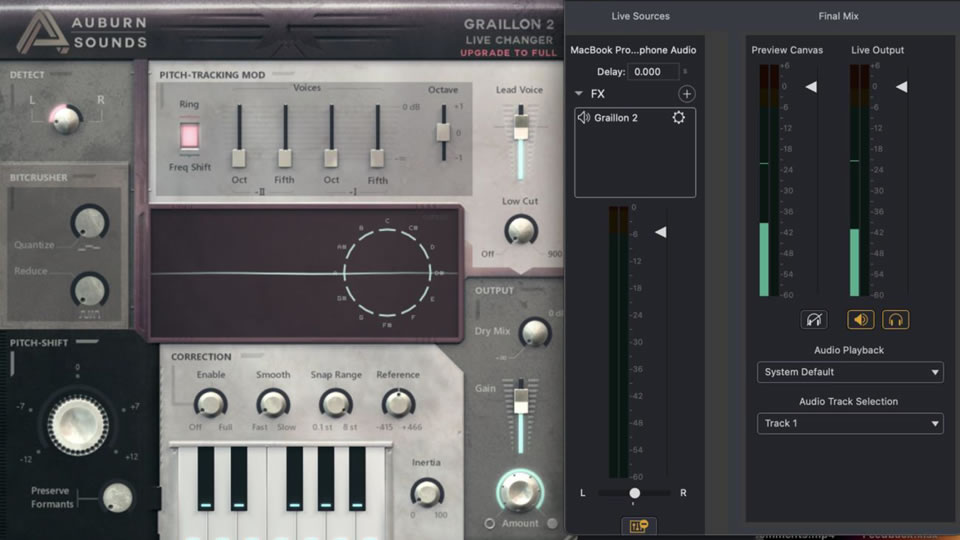This screenshot has width=960, height=540.
Task: Switch to the Final Mix tab
Action: (838, 16)
